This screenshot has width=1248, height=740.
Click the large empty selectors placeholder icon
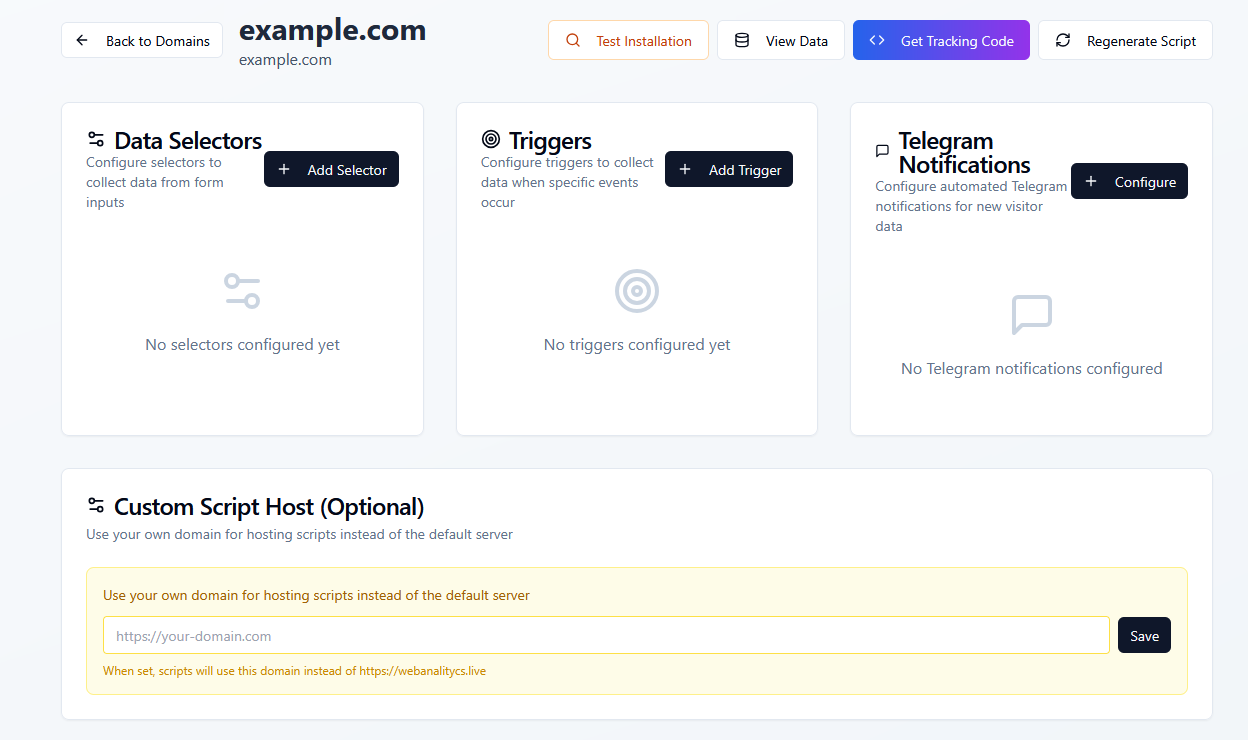(x=242, y=291)
